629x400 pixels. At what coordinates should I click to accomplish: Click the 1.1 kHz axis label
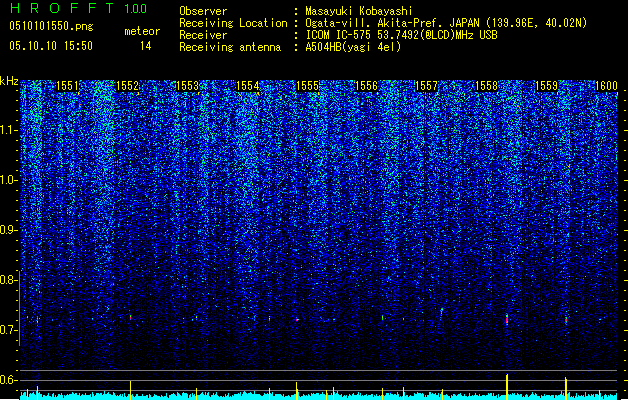tap(8, 130)
